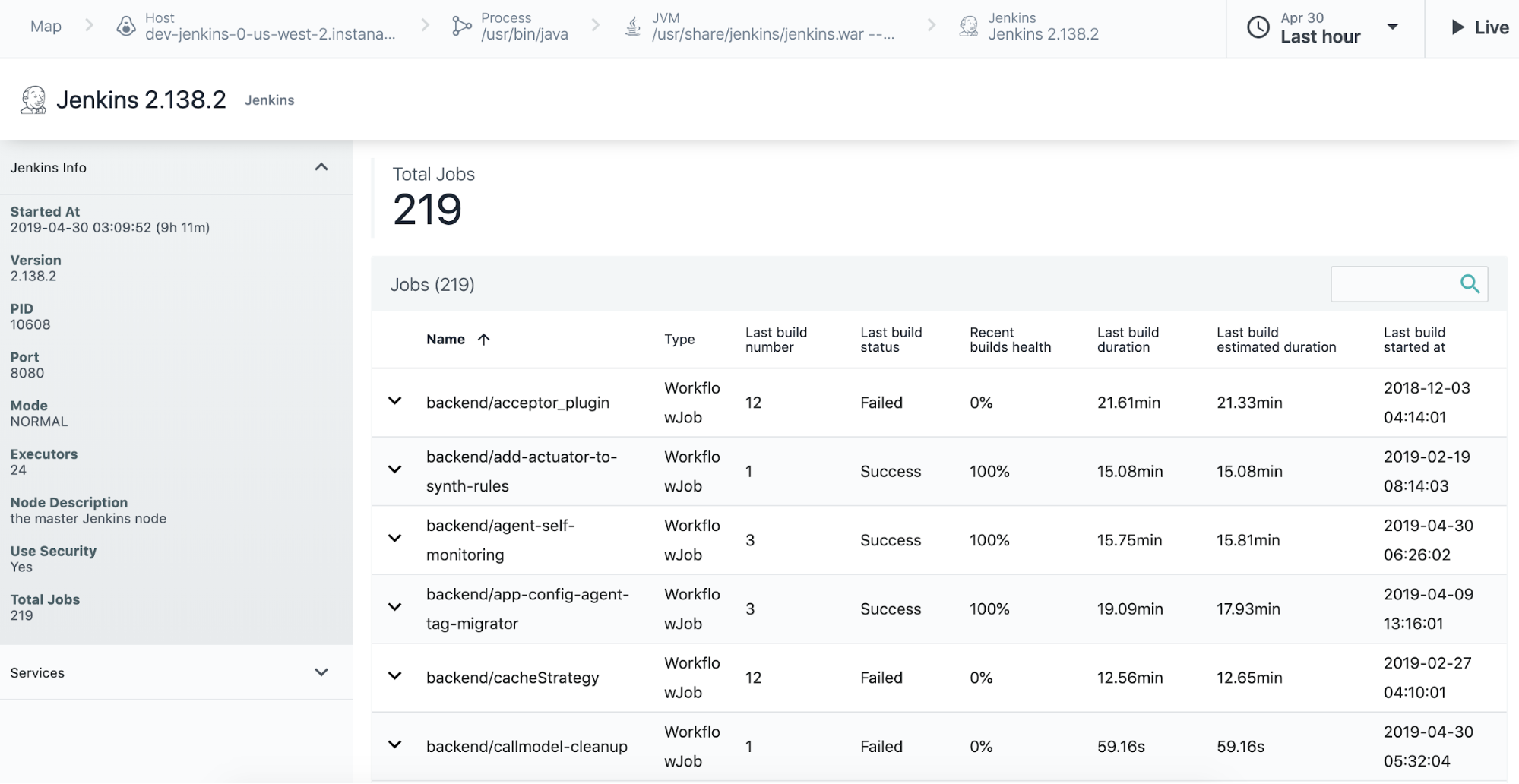The width and height of the screenshot is (1519, 784).
Task: Click Failed status for backend/cacheStrategy
Action: tap(881, 678)
